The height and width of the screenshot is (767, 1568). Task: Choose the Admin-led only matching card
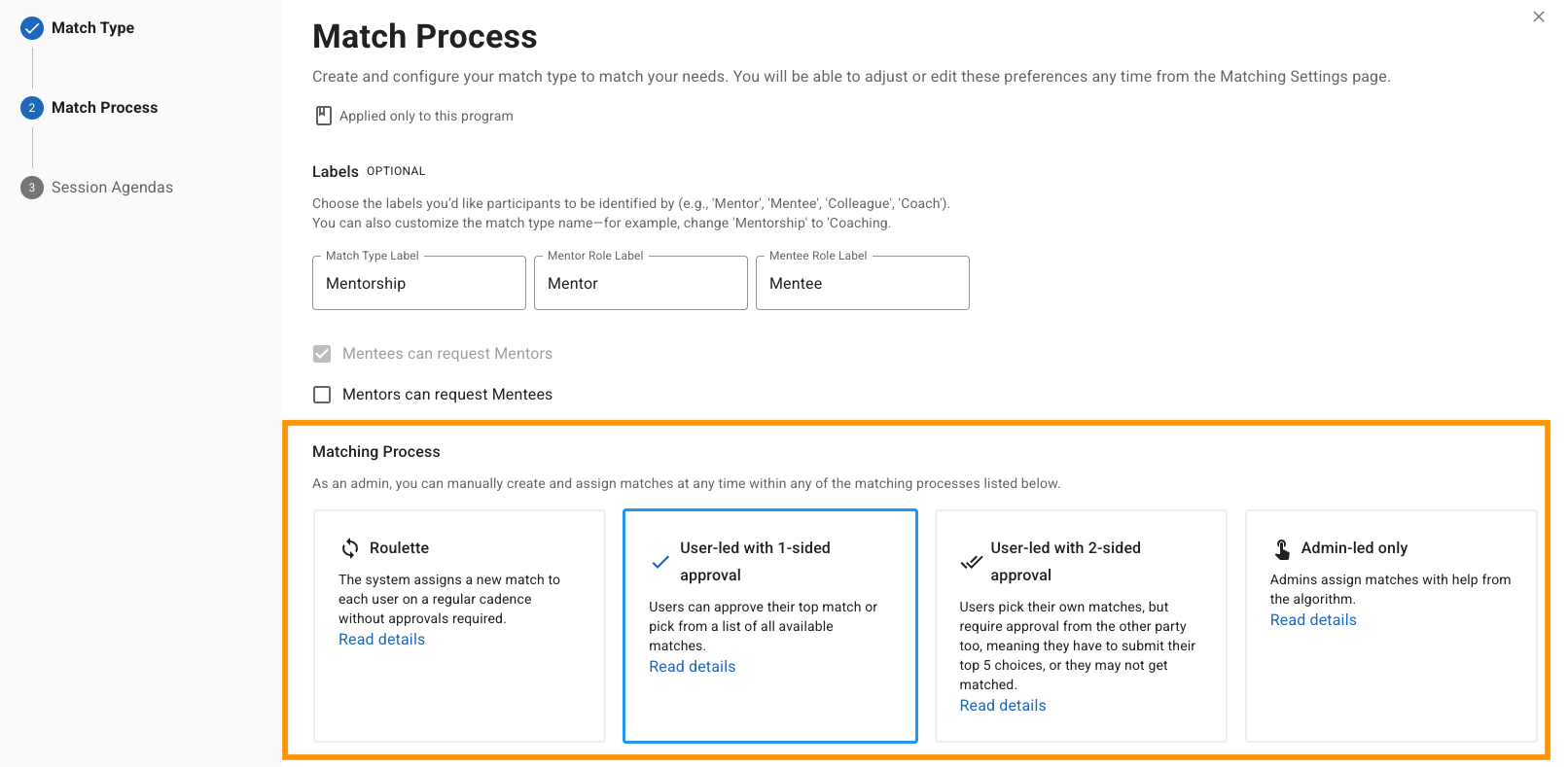(1391, 680)
